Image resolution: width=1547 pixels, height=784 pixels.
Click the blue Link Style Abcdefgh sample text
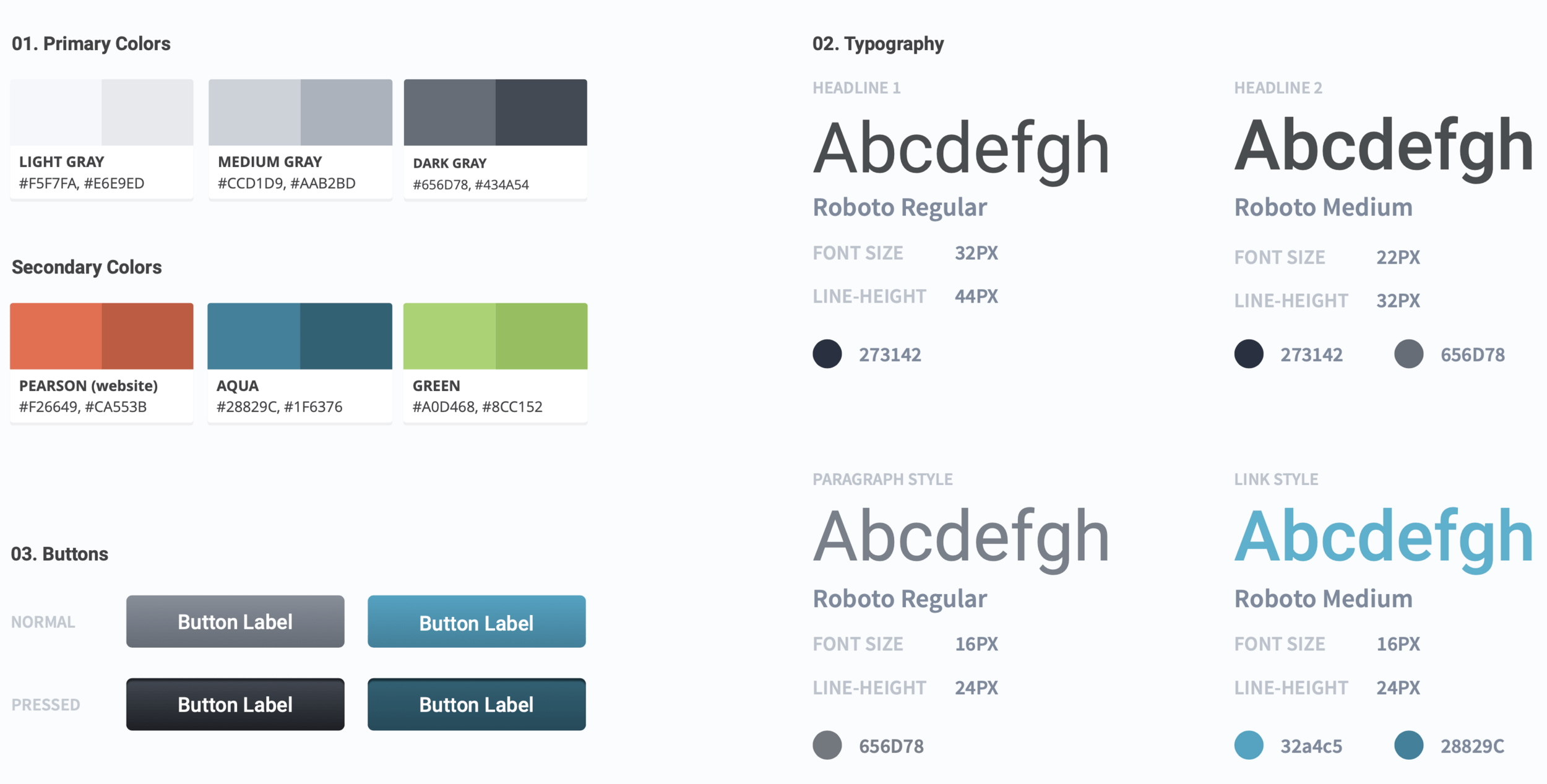click(1383, 537)
